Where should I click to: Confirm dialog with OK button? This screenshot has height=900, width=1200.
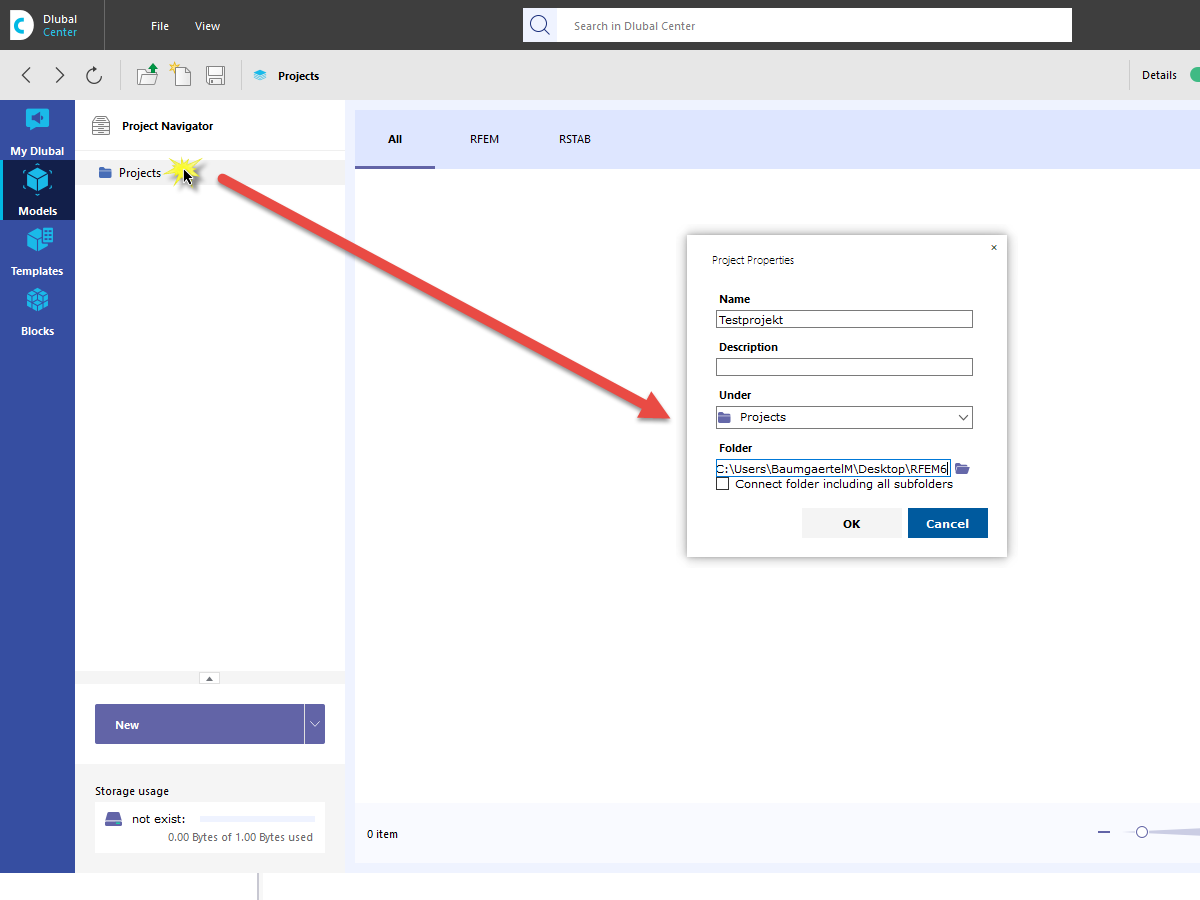click(851, 523)
